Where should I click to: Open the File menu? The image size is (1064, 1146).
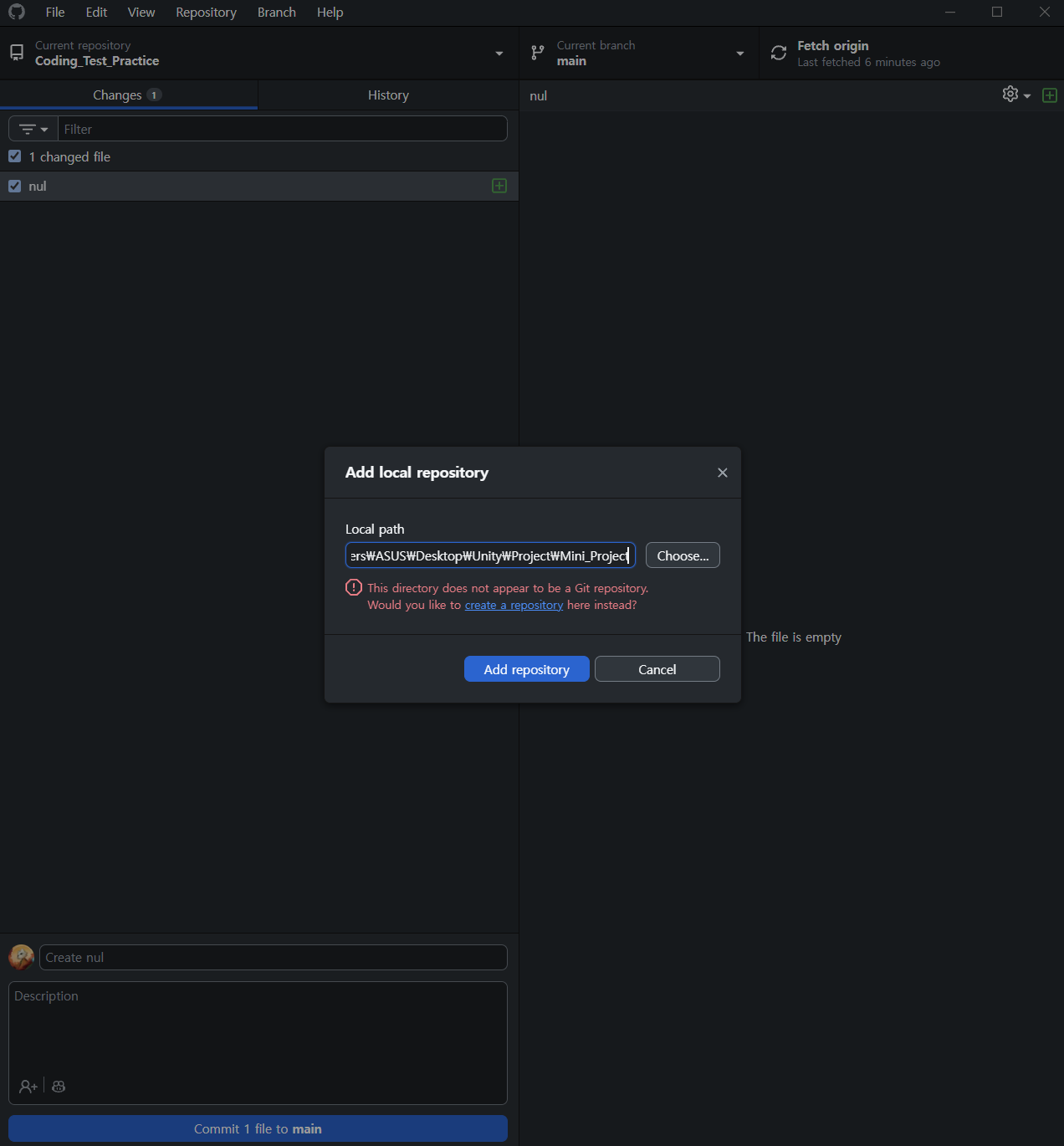click(55, 12)
